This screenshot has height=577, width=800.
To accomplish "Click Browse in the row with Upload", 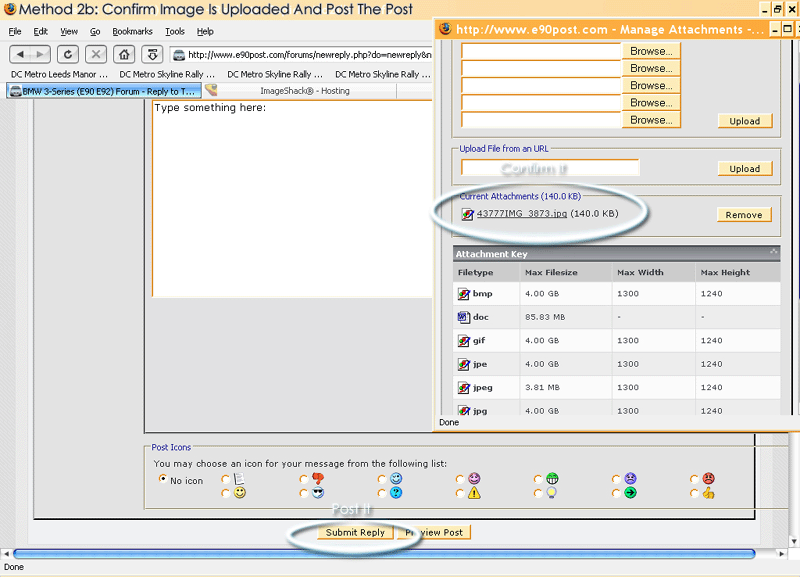I will [651, 120].
